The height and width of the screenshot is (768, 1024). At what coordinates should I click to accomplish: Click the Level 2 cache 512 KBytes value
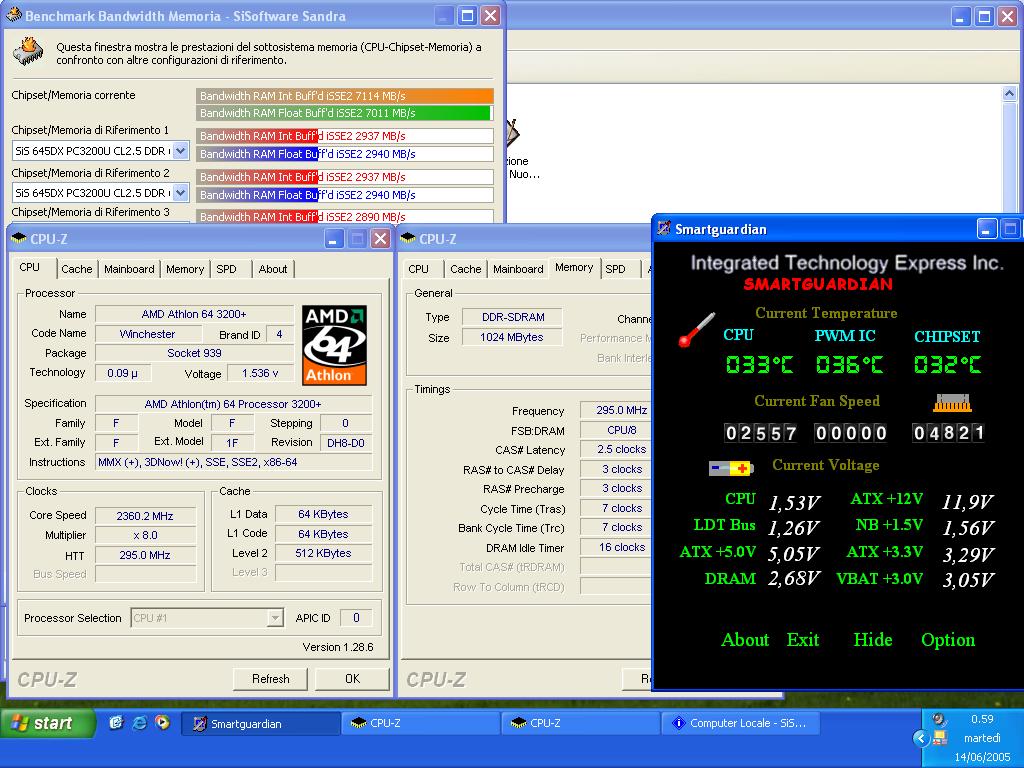pos(323,553)
